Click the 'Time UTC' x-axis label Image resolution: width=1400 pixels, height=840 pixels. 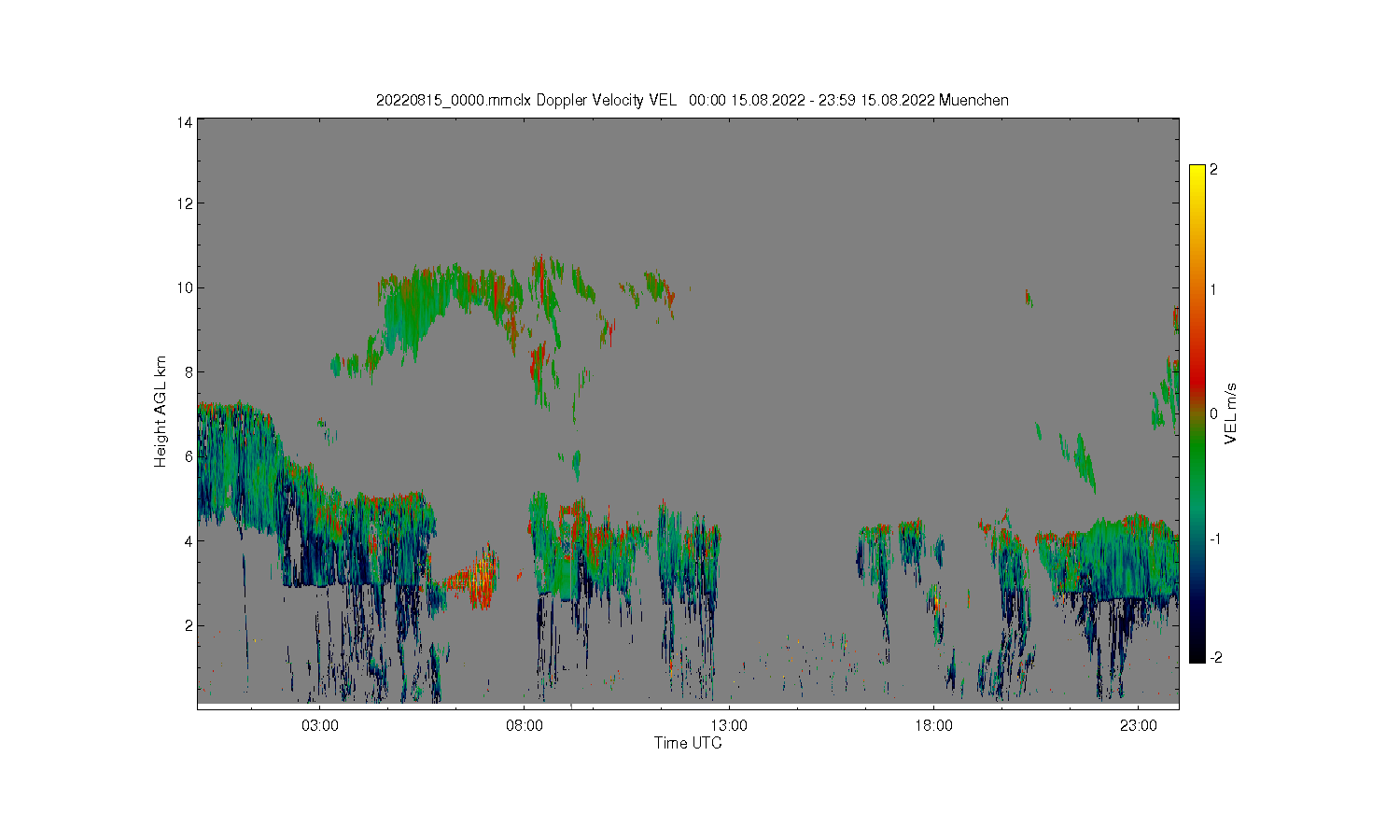pyautogui.click(x=688, y=744)
